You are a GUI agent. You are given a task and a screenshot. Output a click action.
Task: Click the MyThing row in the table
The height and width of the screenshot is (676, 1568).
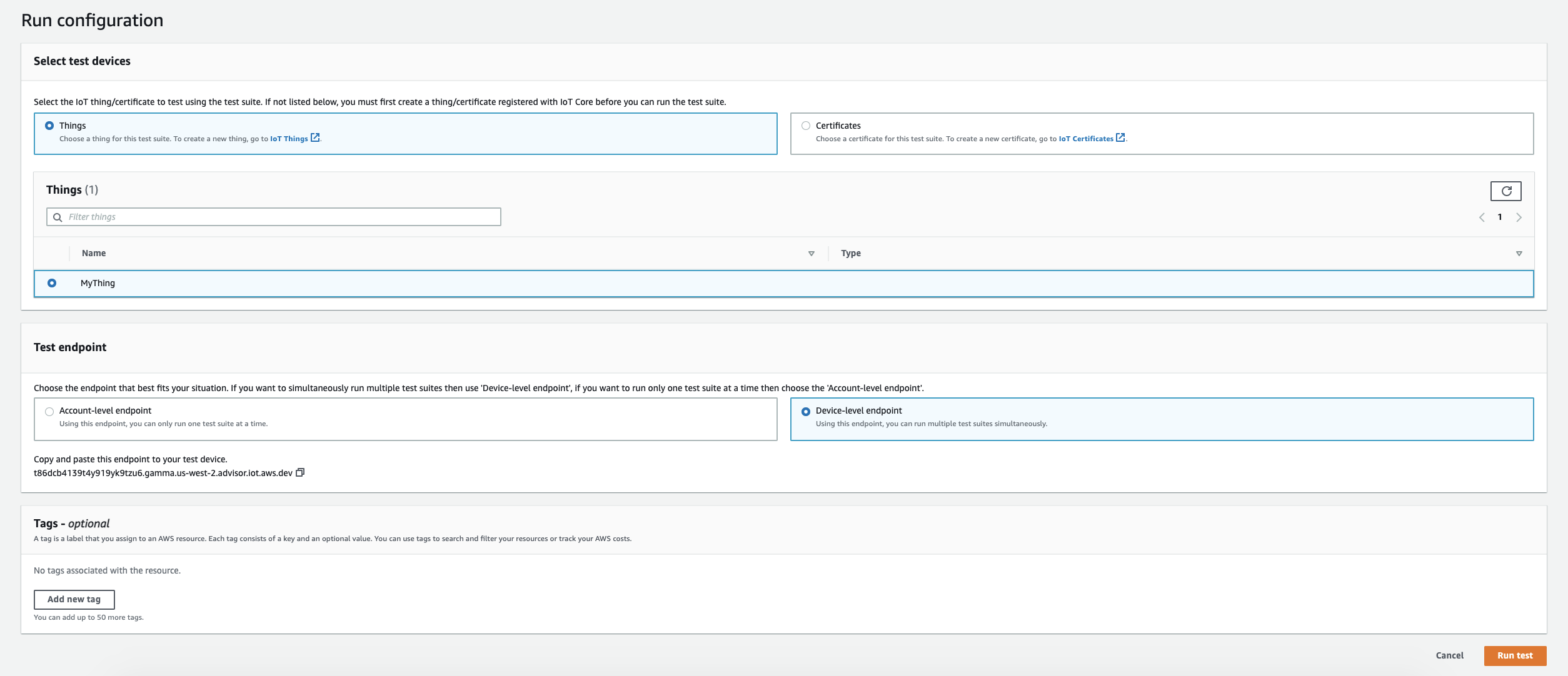pos(98,282)
